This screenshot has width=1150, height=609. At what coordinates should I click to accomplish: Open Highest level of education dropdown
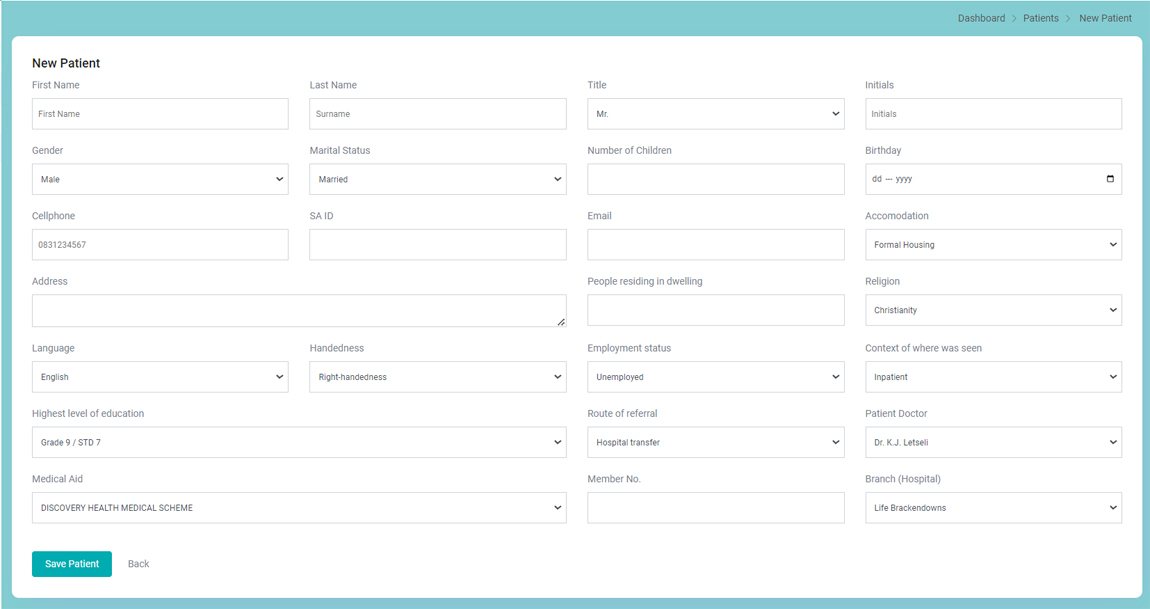298,442
